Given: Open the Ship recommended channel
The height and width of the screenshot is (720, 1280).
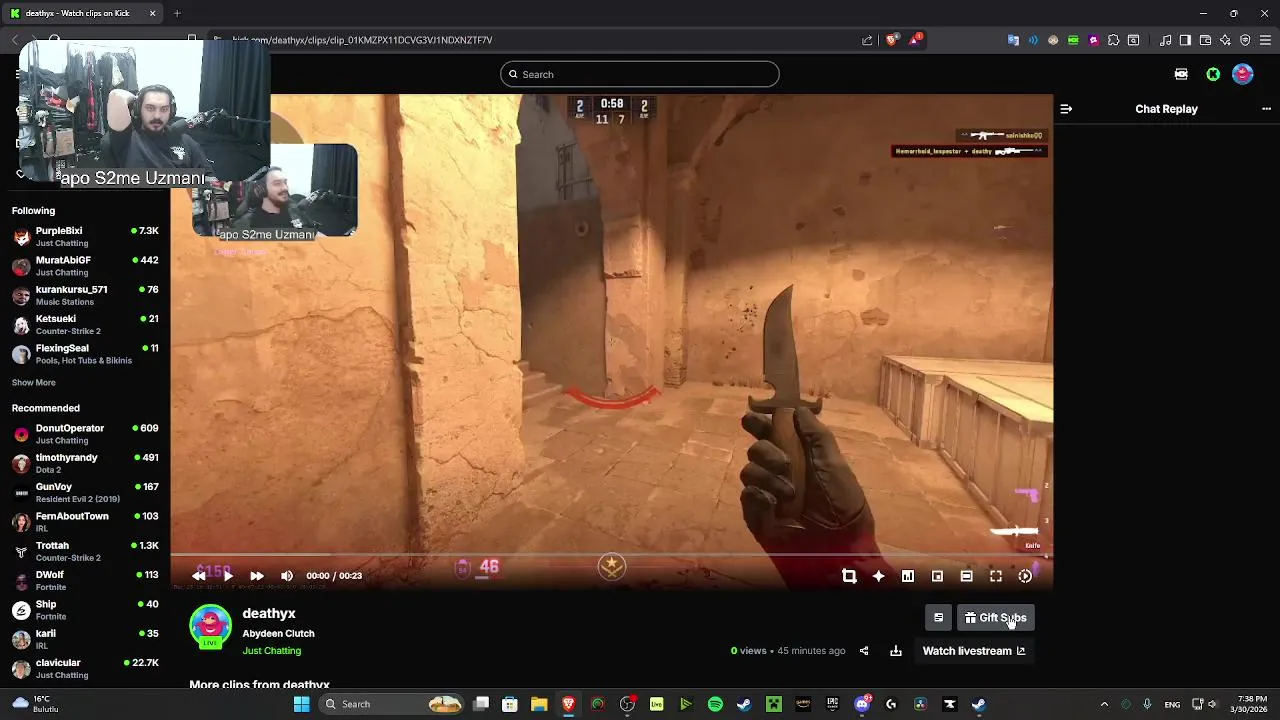Looking at the screenshot, I should (85, 610).
